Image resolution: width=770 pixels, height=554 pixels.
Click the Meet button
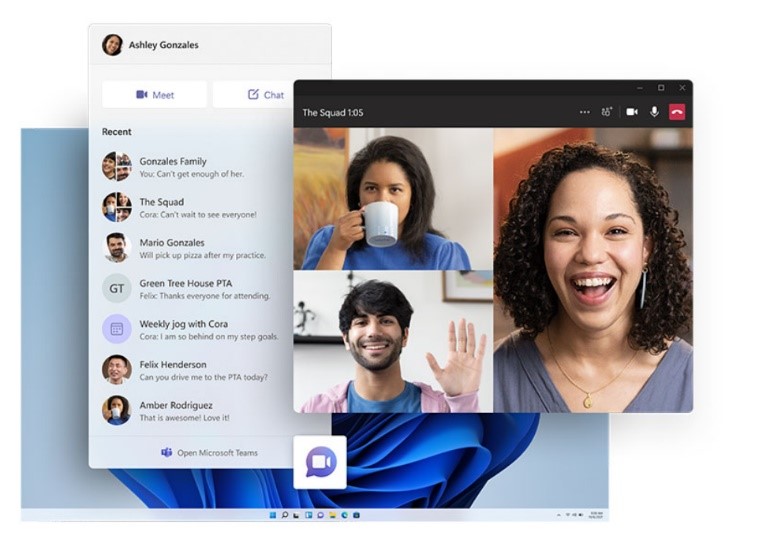coord(155,95)
